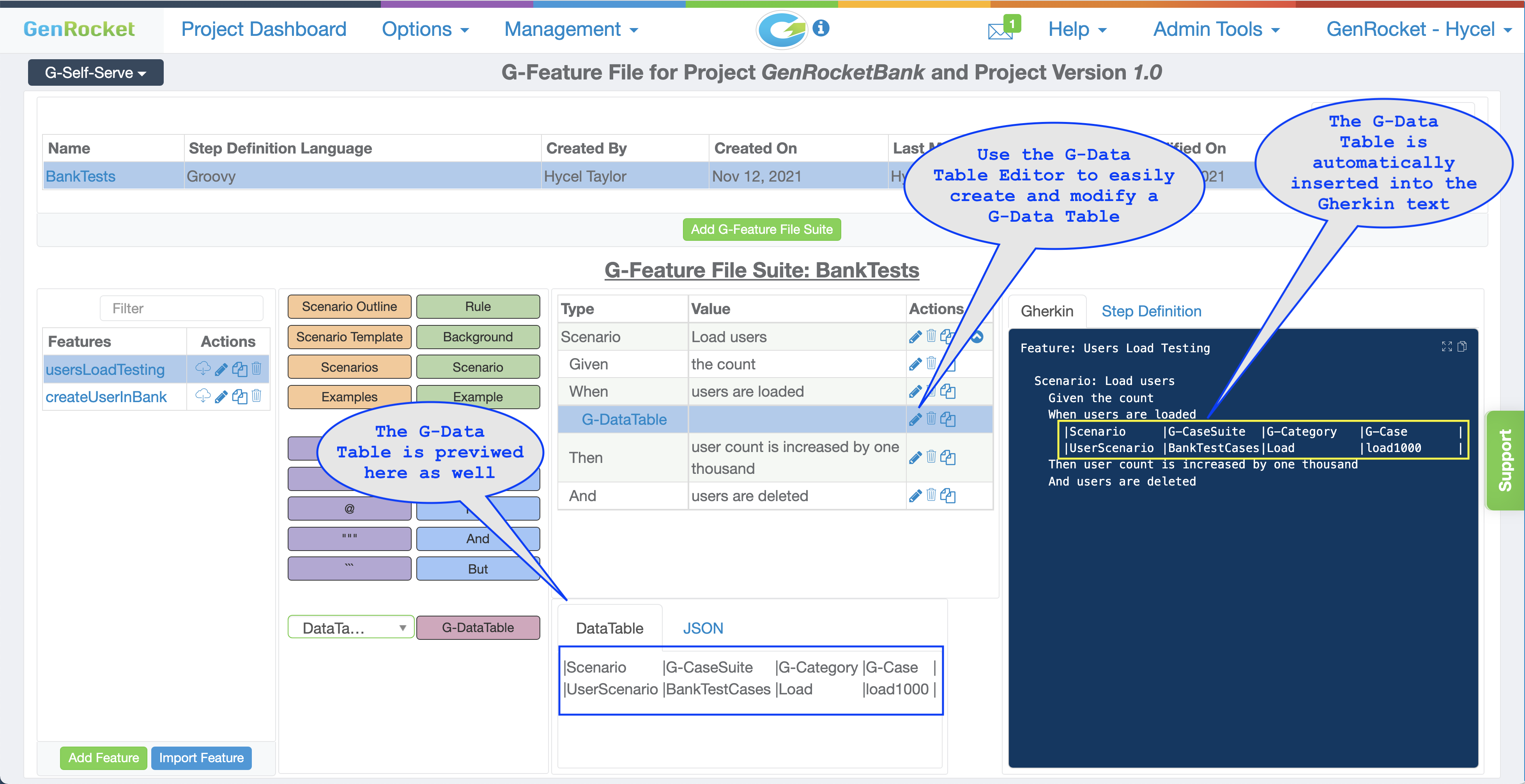Copy Gherkin text to the clipboard
Viewport: 1525px width, 784px height.
(1462, 347)
